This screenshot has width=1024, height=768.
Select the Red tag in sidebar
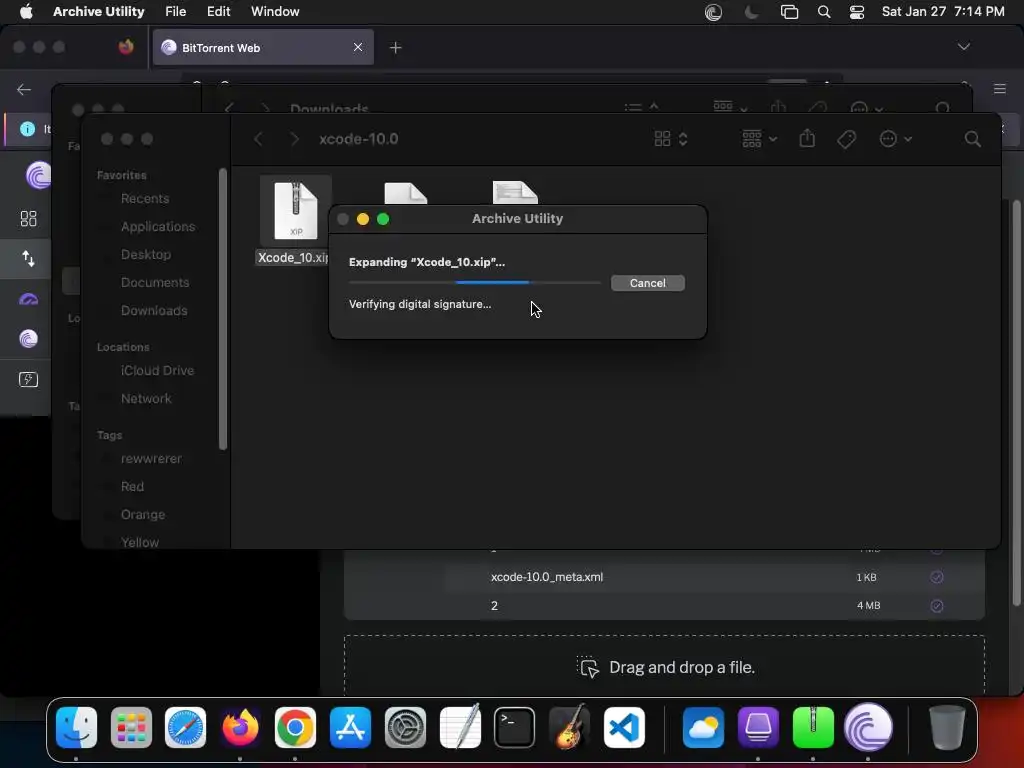coord(132,487)
